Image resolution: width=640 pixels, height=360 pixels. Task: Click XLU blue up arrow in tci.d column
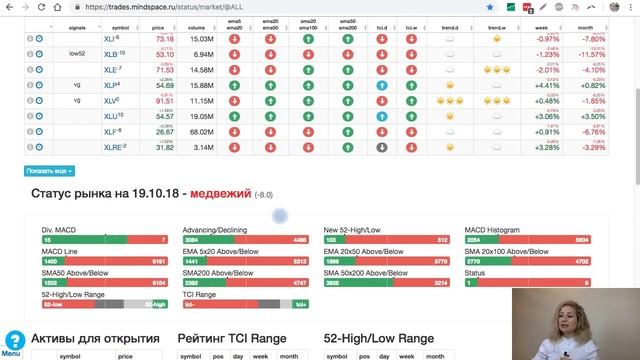(x=382, y=116)
